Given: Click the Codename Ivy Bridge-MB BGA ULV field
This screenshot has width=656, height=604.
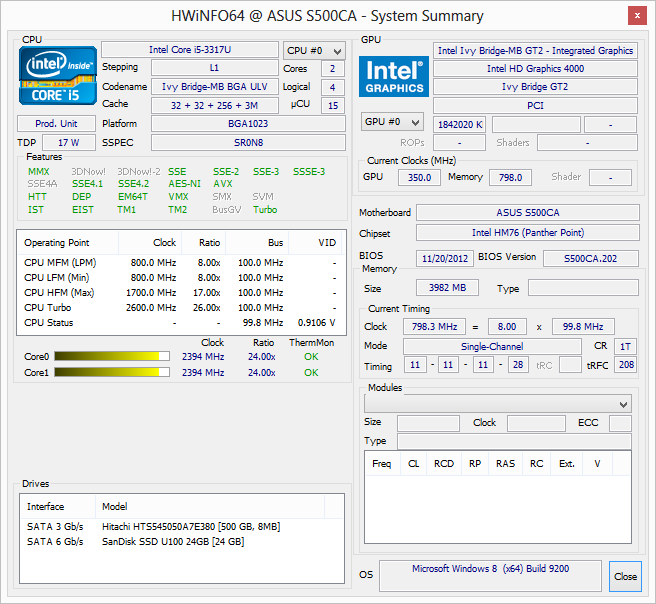Looking at the screenshot, I should click(214, 87).
